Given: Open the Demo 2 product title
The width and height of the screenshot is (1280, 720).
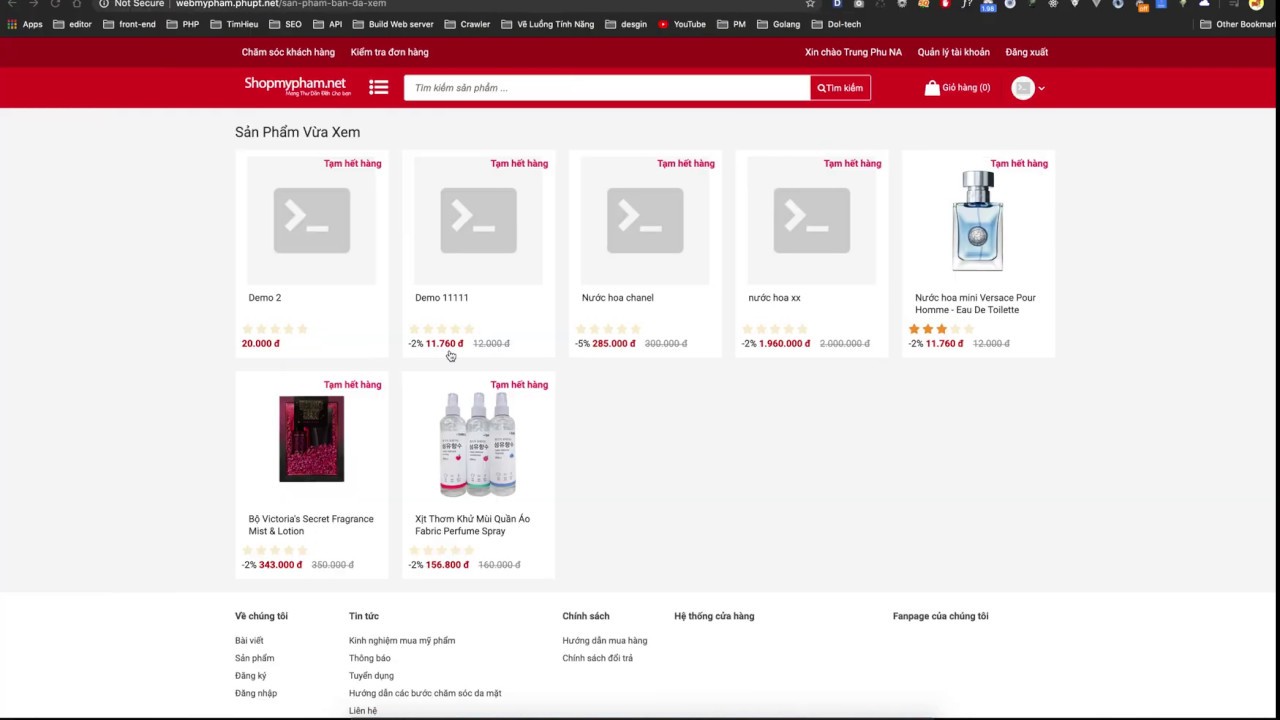Looking at the screenshot, I should pyautogui.click(x=265, y=298).
